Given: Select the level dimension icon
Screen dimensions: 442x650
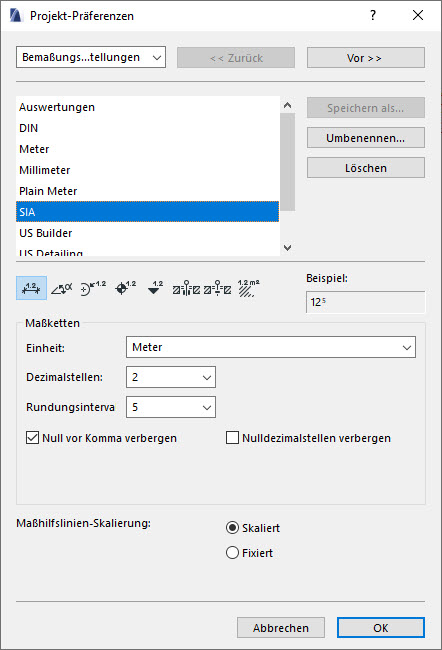Looking at the screenshot, I should (x=125, y=288).
